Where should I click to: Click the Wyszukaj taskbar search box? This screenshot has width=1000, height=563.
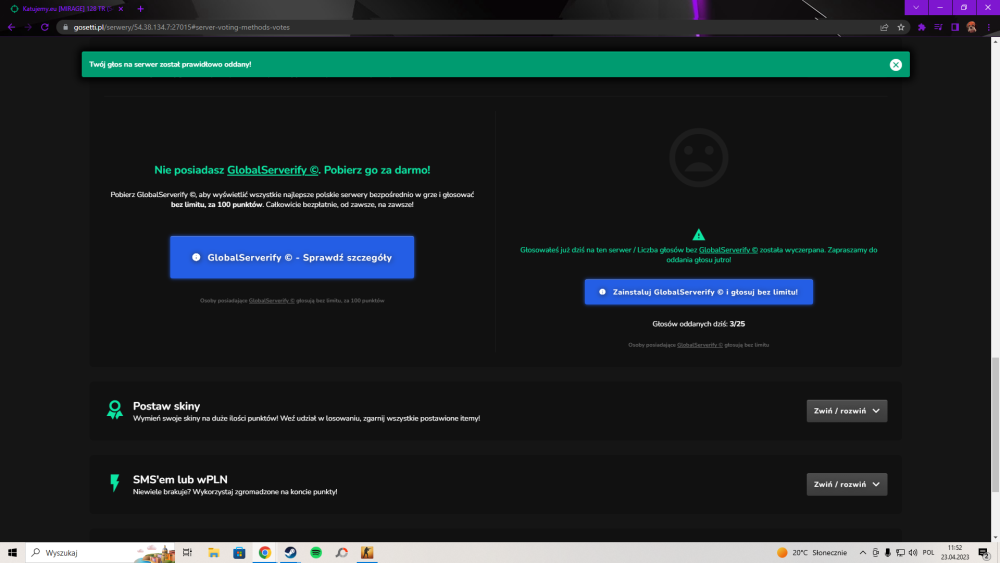coord(101,552)
